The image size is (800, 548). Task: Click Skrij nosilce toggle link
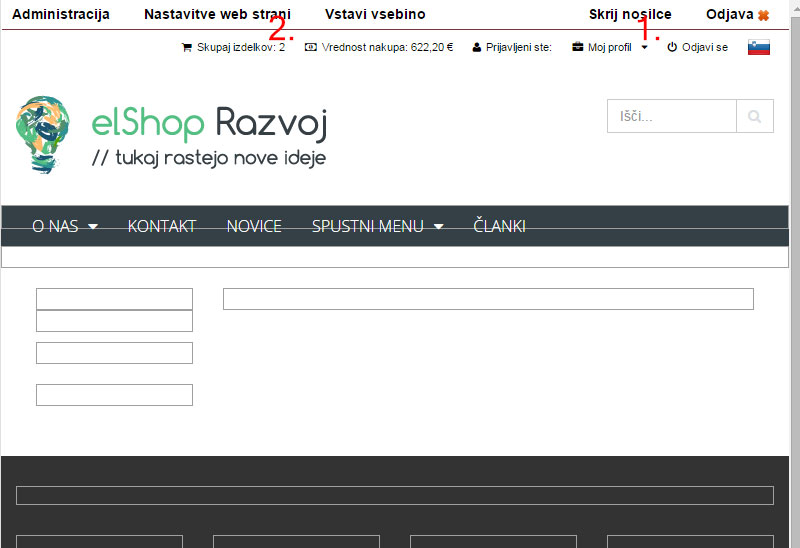point(630,14)
